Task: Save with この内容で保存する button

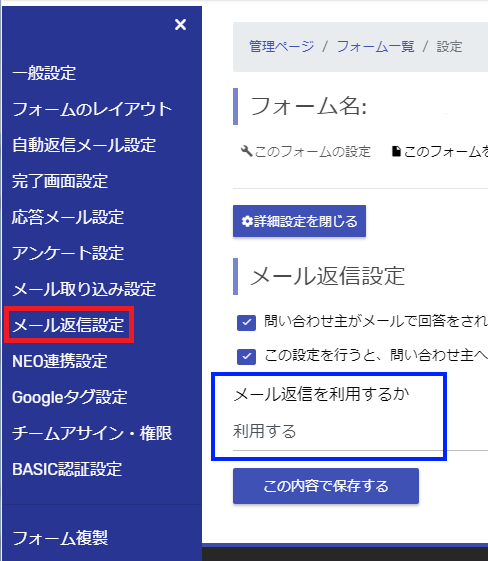Action: tap(326, 486)
